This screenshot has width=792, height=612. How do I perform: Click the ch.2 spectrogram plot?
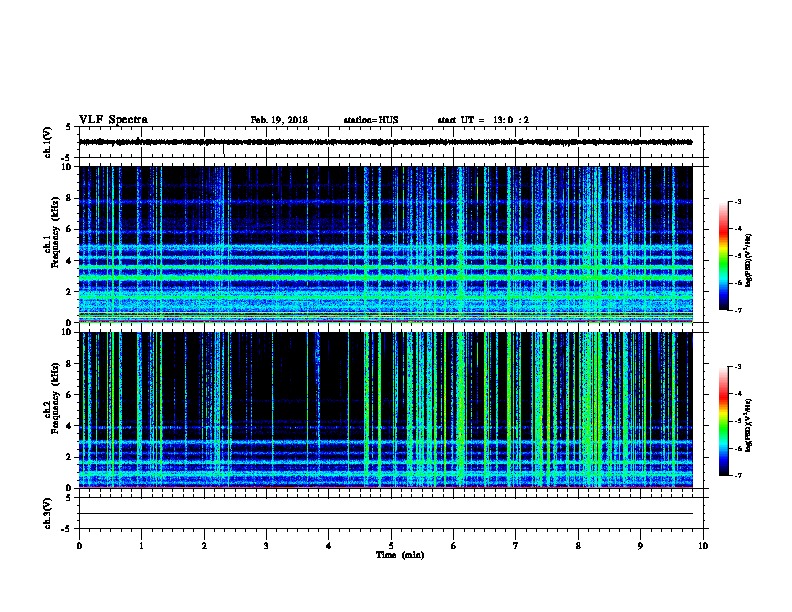point(385,410)
